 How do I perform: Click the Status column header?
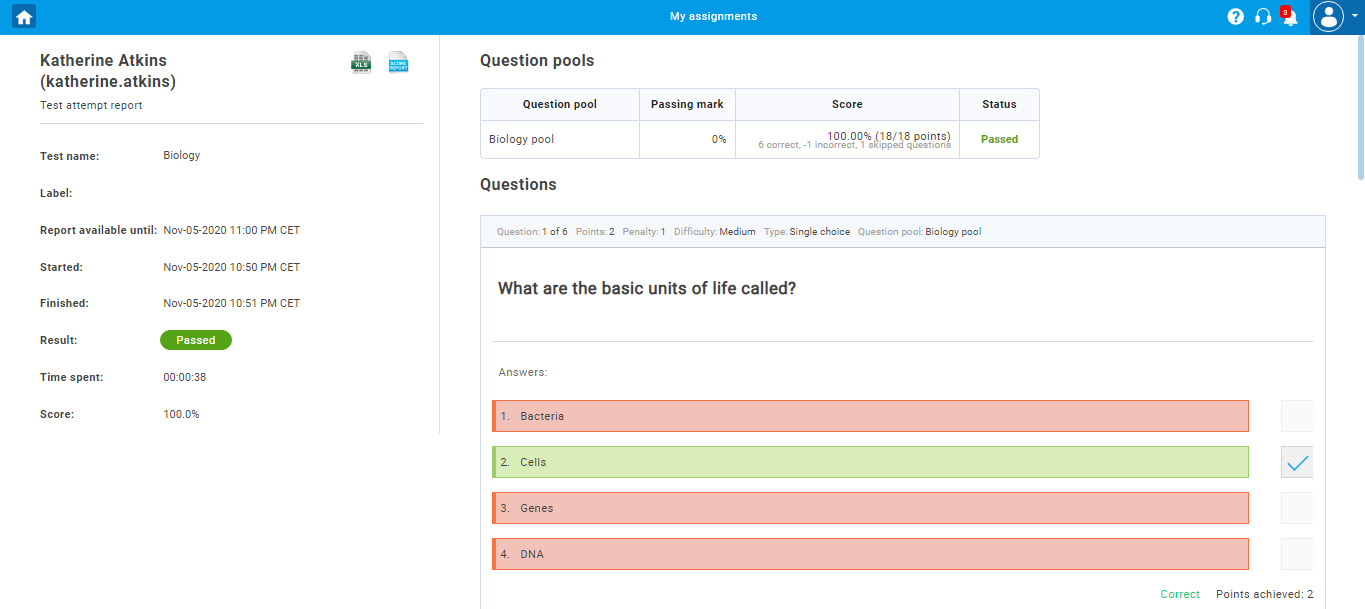coord(998,104)
